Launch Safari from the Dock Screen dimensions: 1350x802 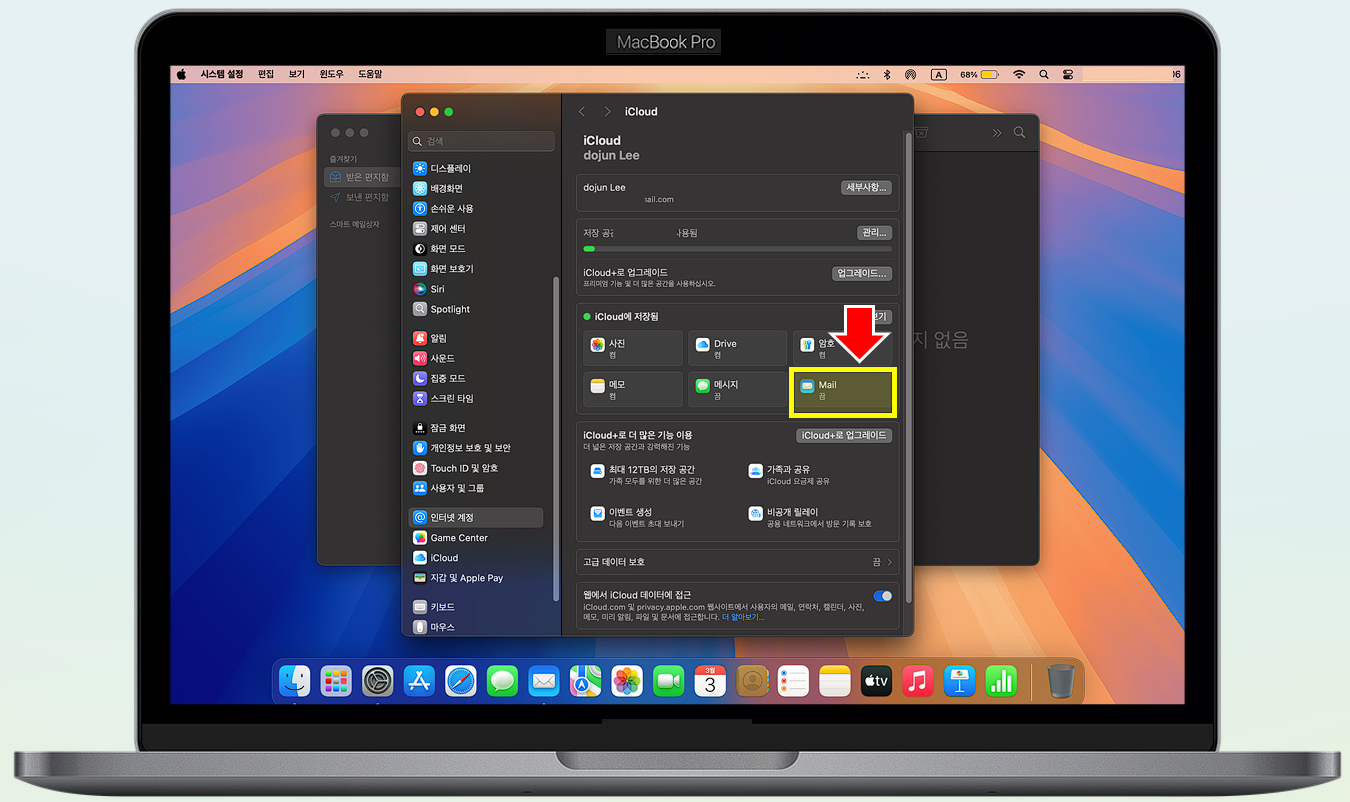[461, 682]
